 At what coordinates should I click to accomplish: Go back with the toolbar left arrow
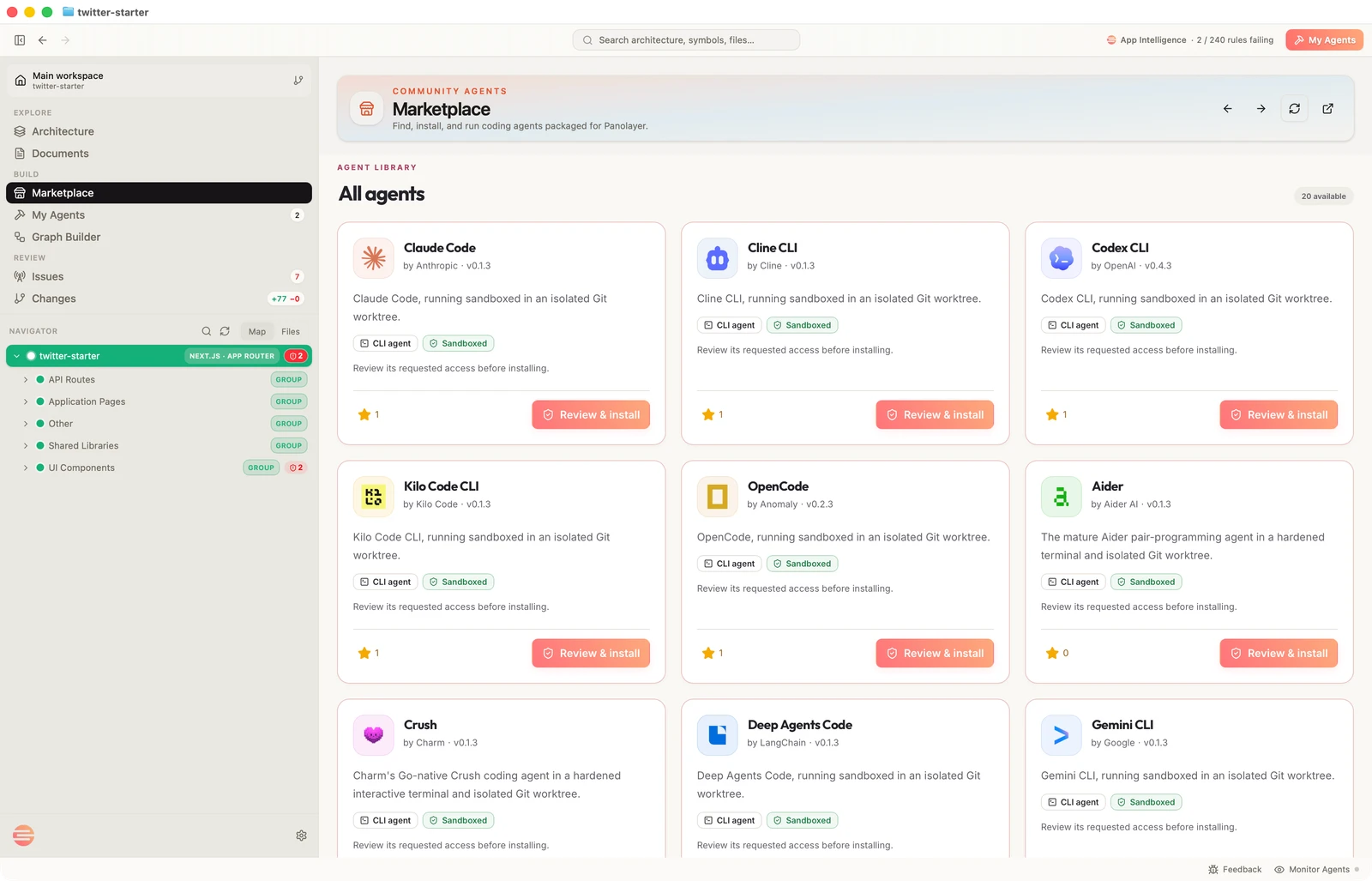pos(42,40)
